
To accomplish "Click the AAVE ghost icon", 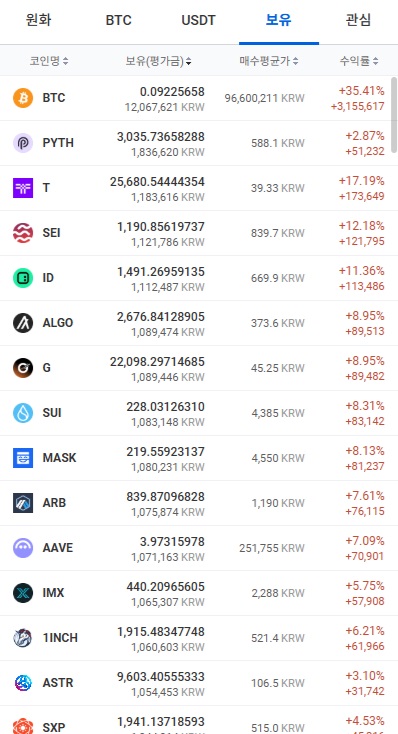I will click(x=23, y=548).
